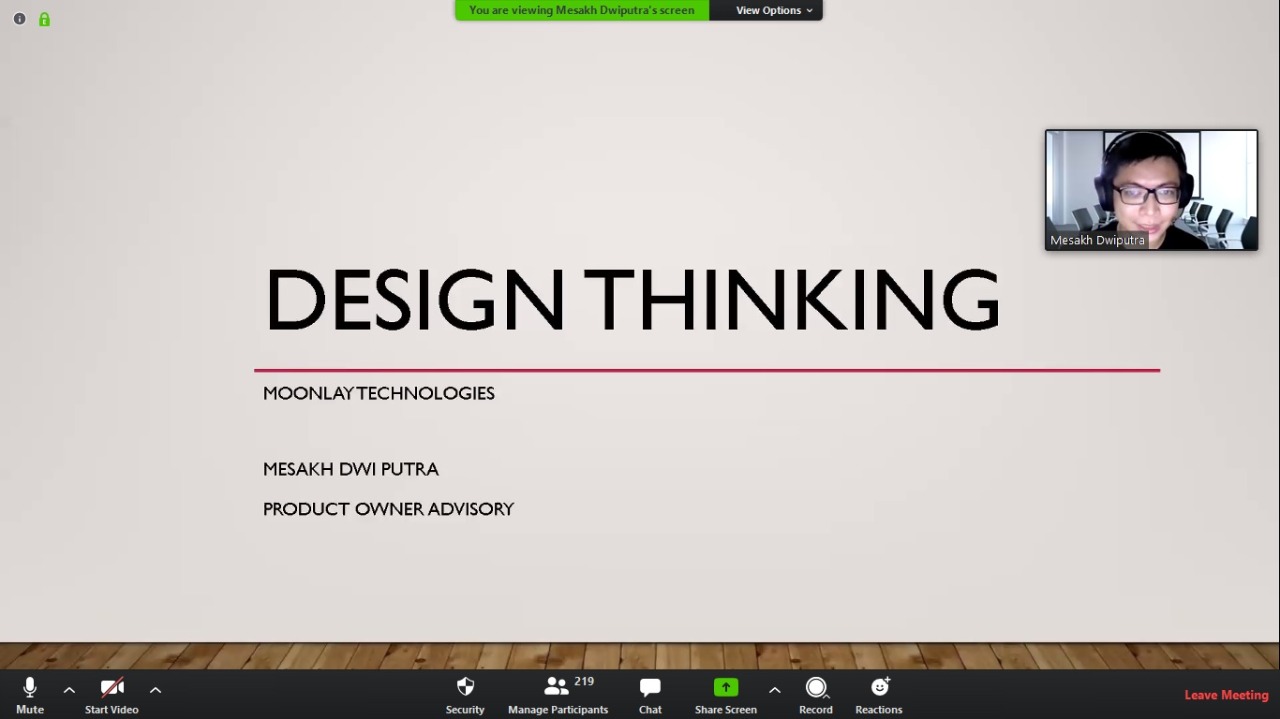Screen dimensions: 1280x719
Task: Click green Share Screen button
Action: pyautogui.click(x=726, y=695)
